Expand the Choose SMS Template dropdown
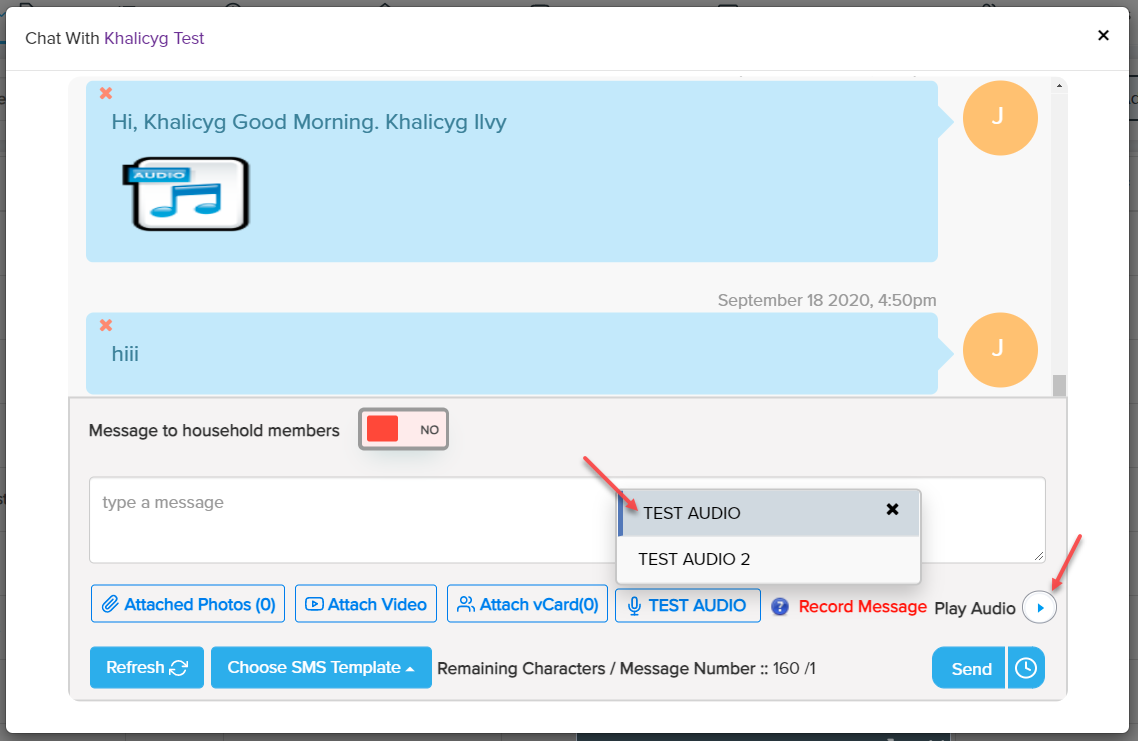The image size is (1138, 741). 321,667
